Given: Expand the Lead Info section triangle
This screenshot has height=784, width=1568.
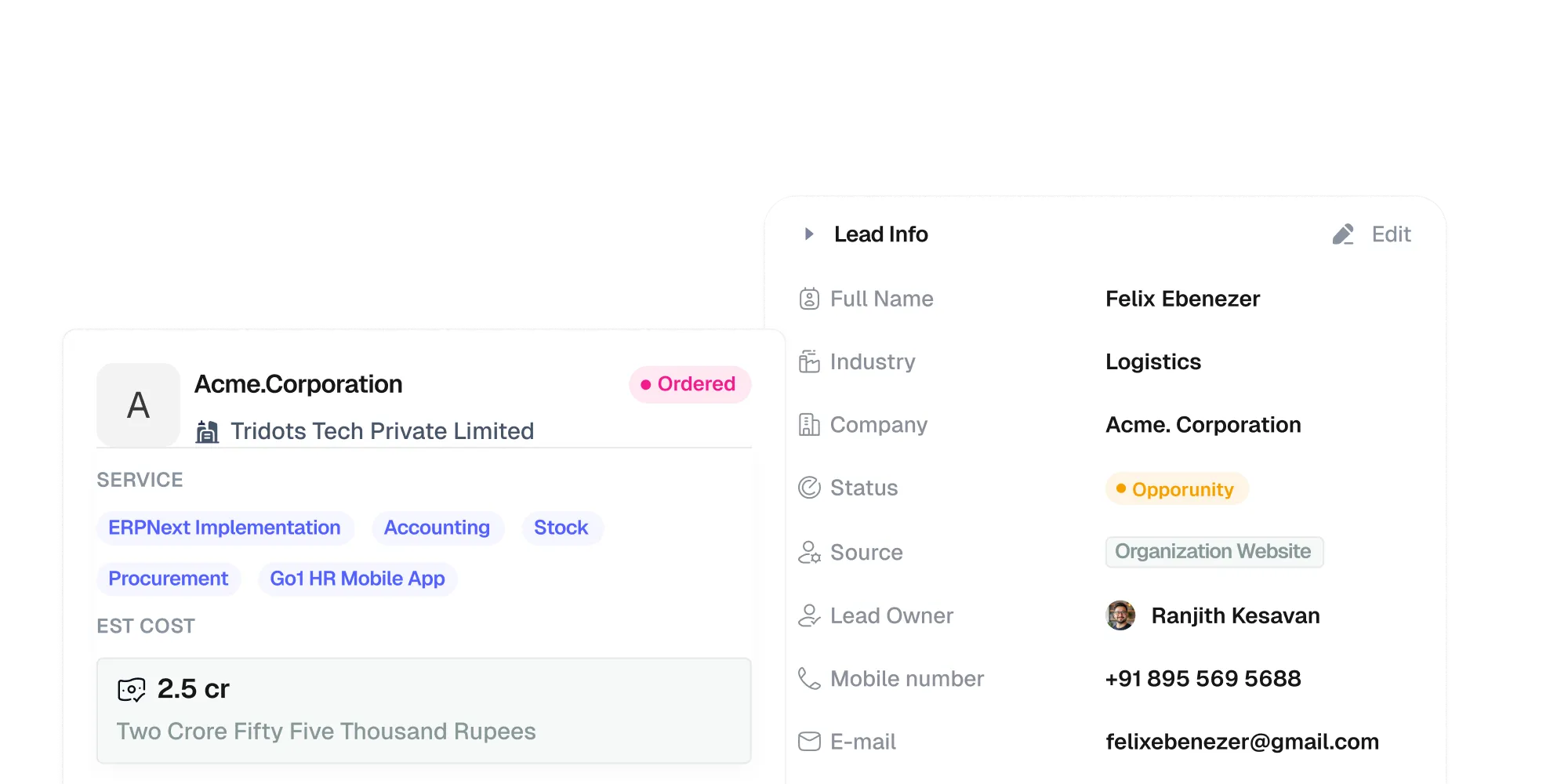Looking at the screenshot, I should click(809, 234).
